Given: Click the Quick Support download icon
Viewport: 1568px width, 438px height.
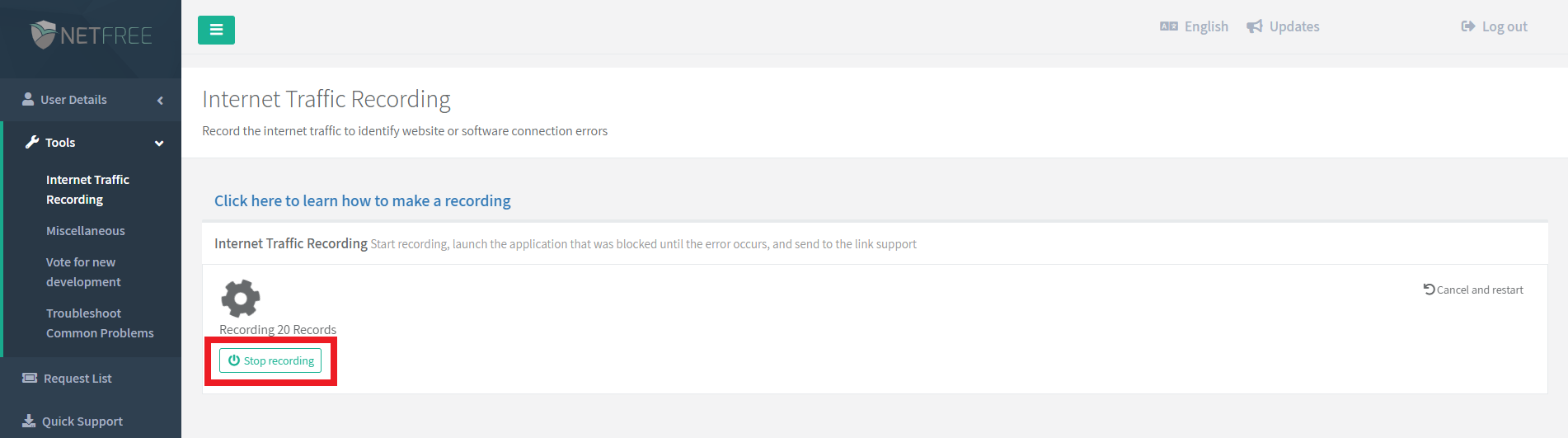Looking at the screenshot, I should click(x=29, y=421).
